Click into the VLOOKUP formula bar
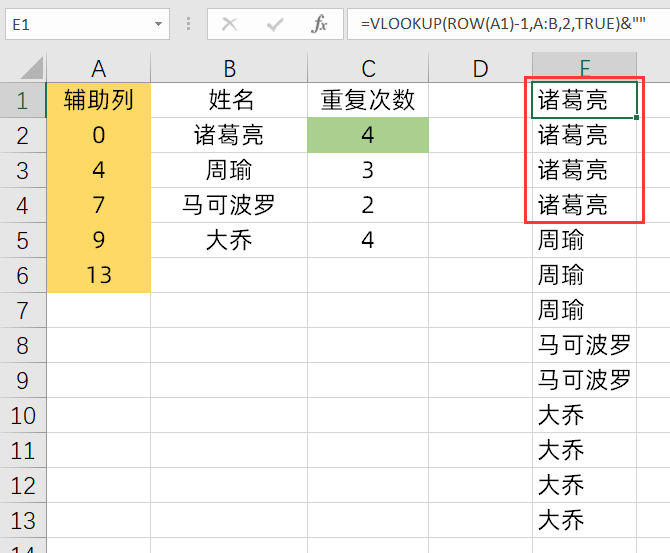 [508, 24]
